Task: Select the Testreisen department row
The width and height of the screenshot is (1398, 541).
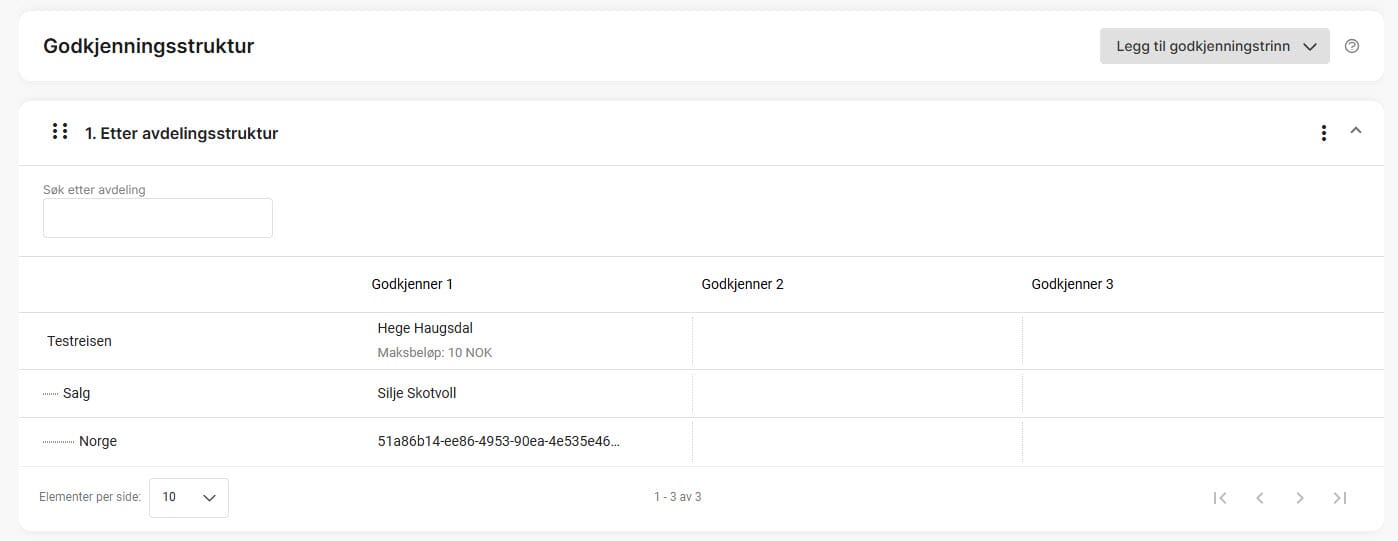Action: 80,341
